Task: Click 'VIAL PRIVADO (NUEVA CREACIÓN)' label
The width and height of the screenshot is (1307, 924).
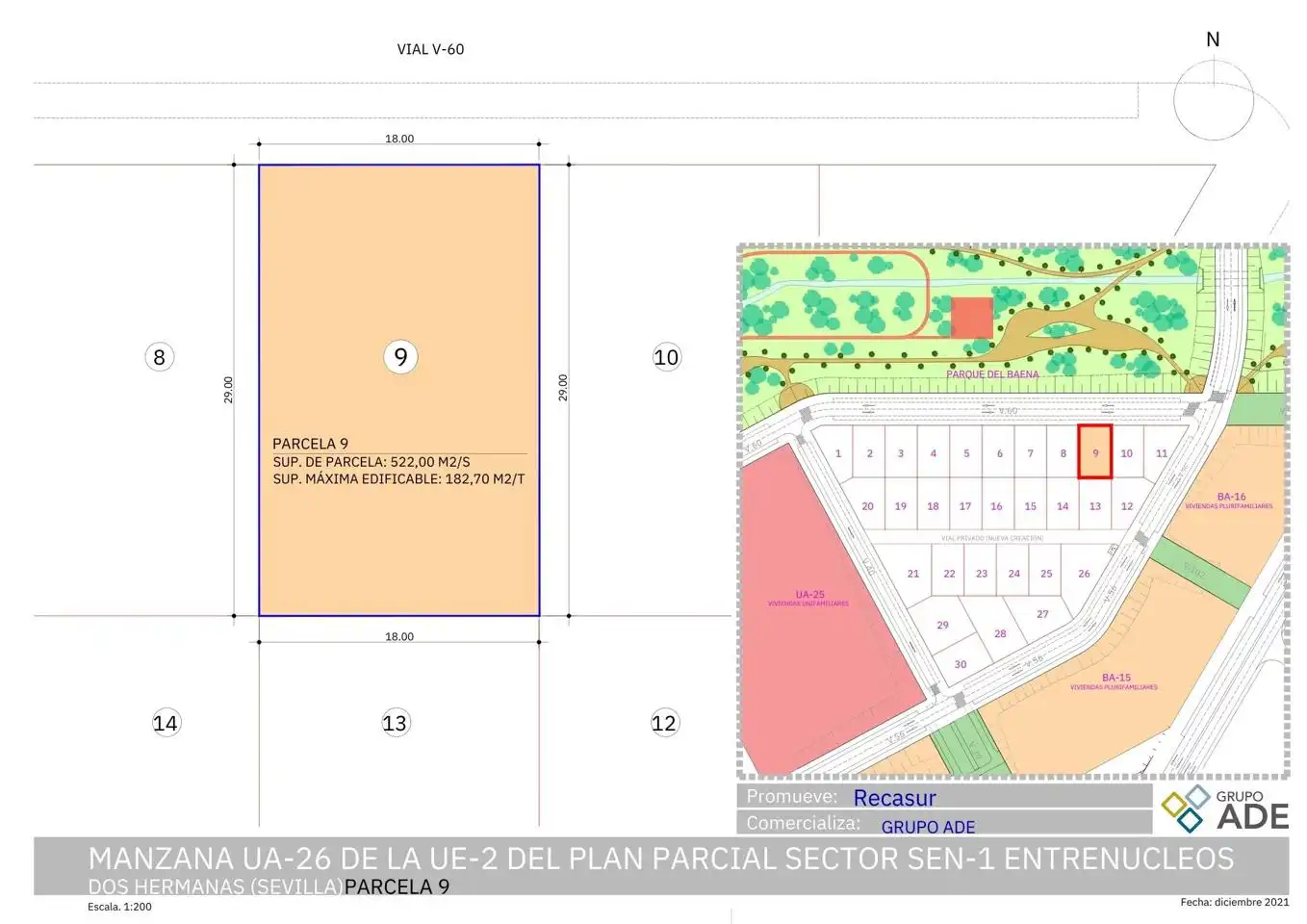Action: (x=991, y=538)
